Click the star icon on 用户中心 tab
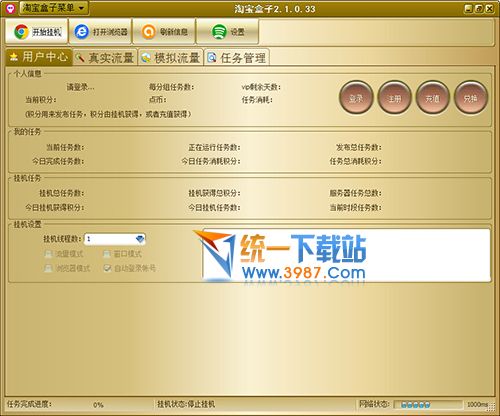The width and height of the screenshot is (500, 416). (14, 57)
